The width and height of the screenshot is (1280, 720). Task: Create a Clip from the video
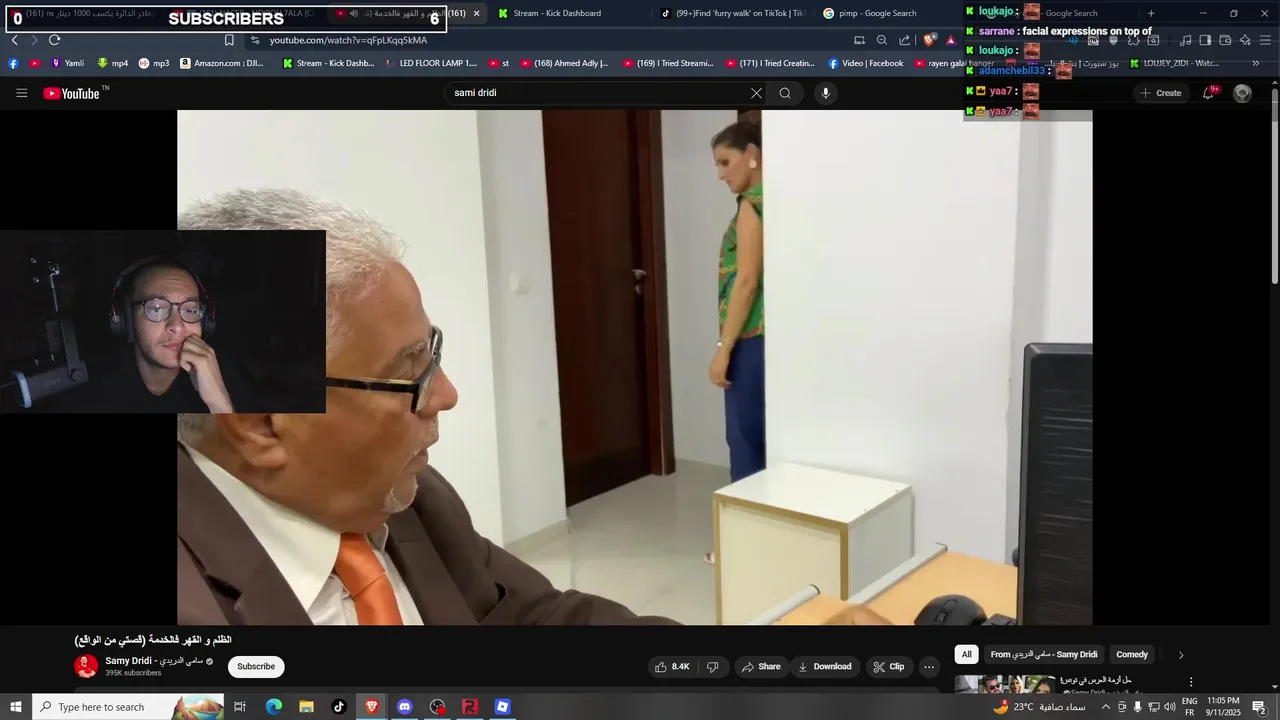tap(888, 667)
